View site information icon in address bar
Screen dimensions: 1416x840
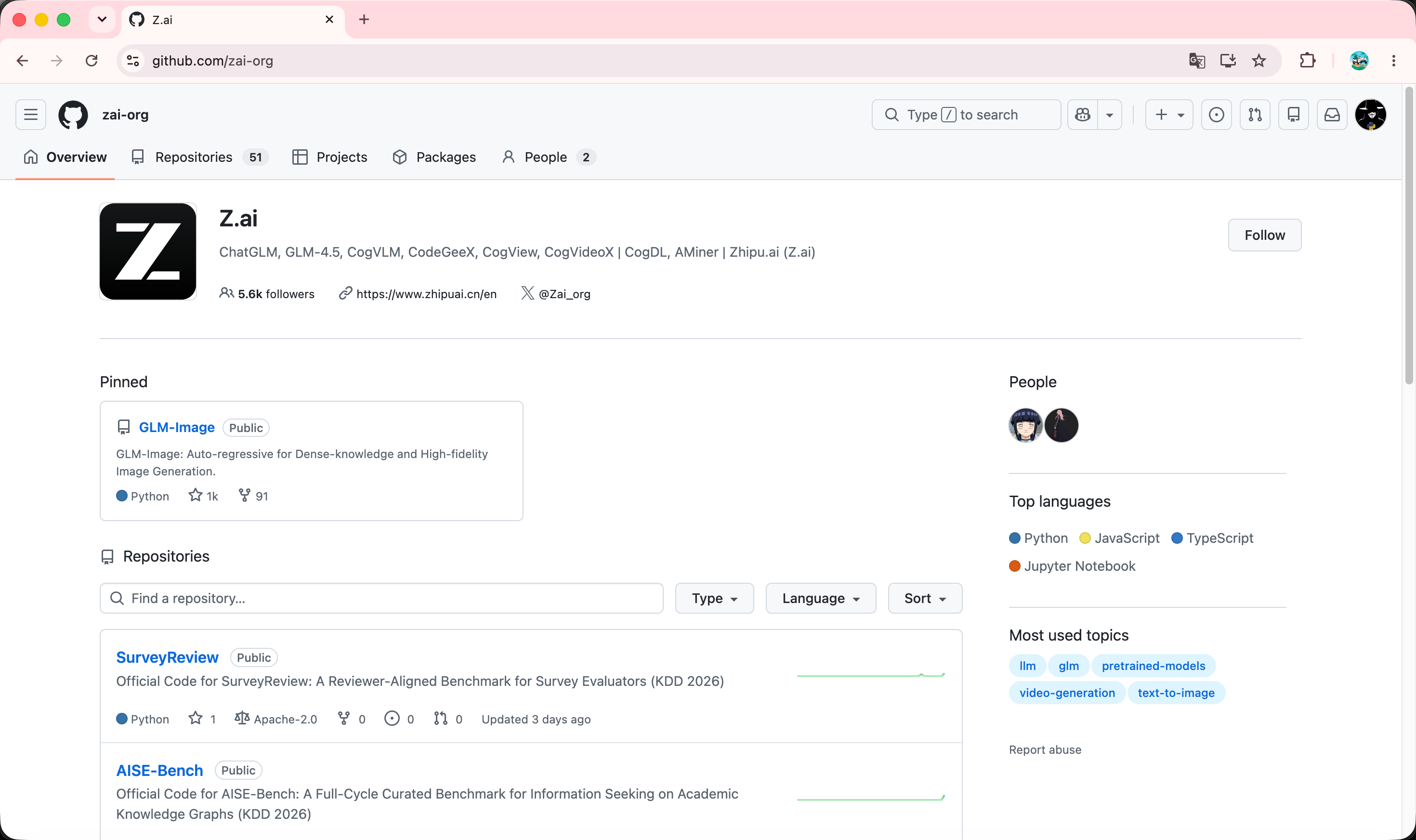point(133,61)
